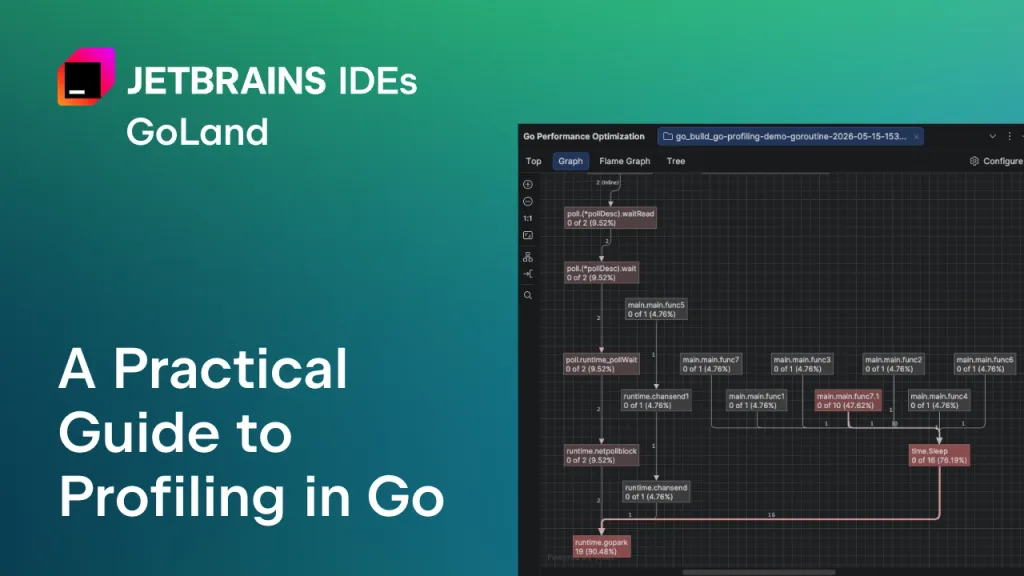Click the JetBrains logo

(x=86, y=76)
